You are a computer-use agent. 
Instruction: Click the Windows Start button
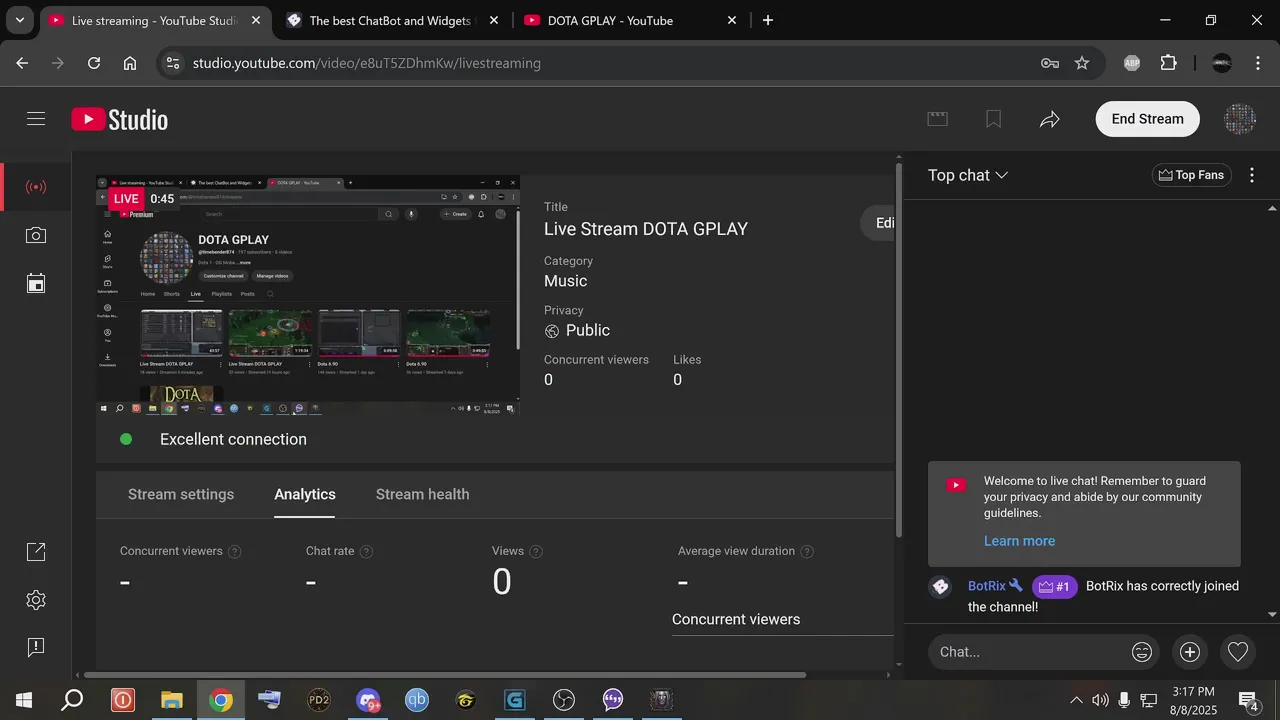pos(24,700)
